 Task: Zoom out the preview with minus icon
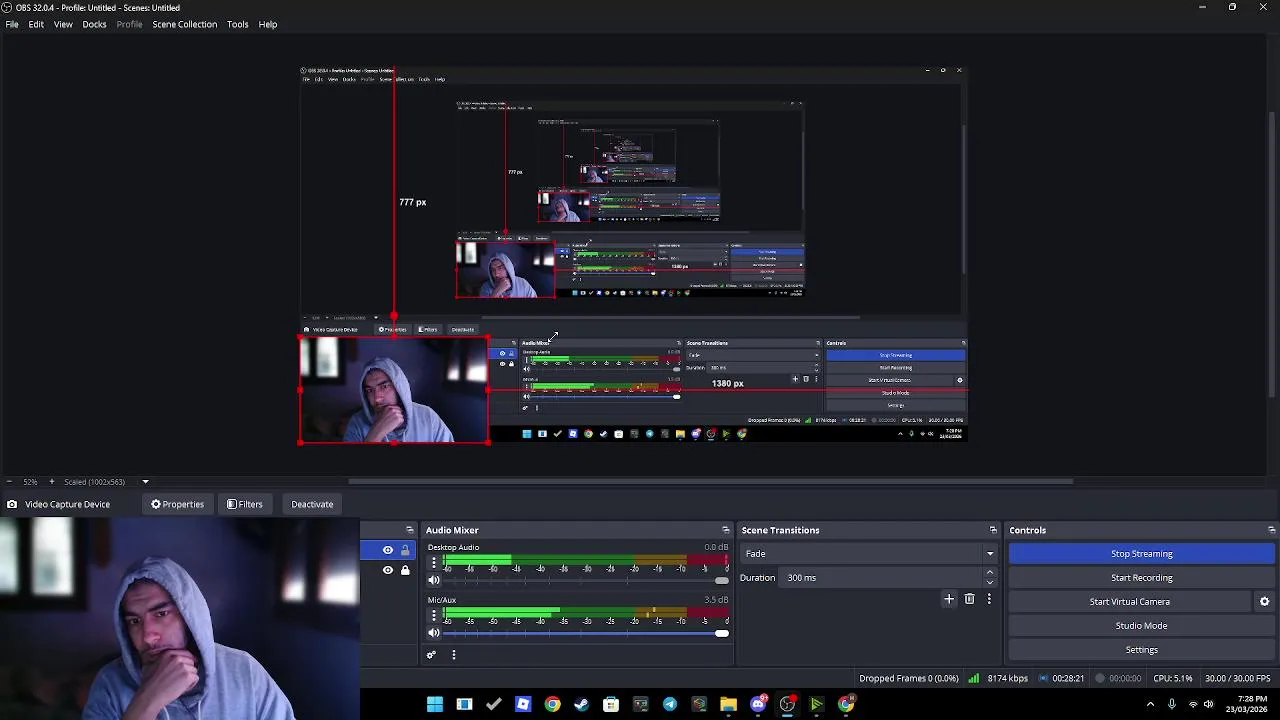(9, 482)
